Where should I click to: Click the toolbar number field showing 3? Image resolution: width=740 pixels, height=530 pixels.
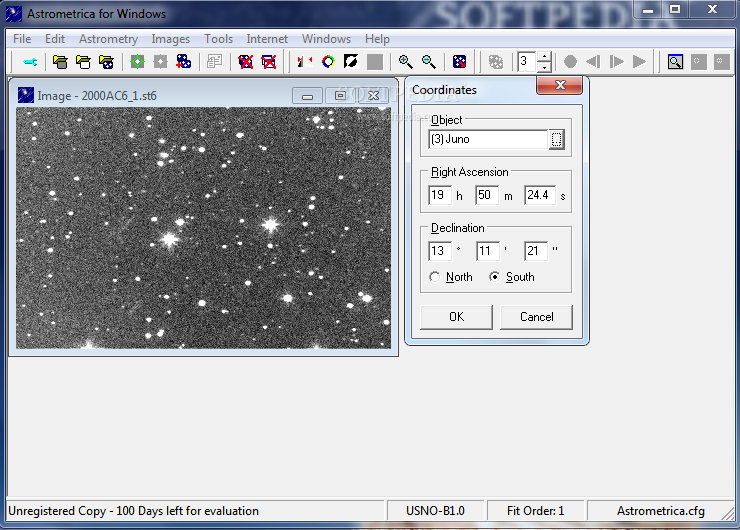point(527,62)
